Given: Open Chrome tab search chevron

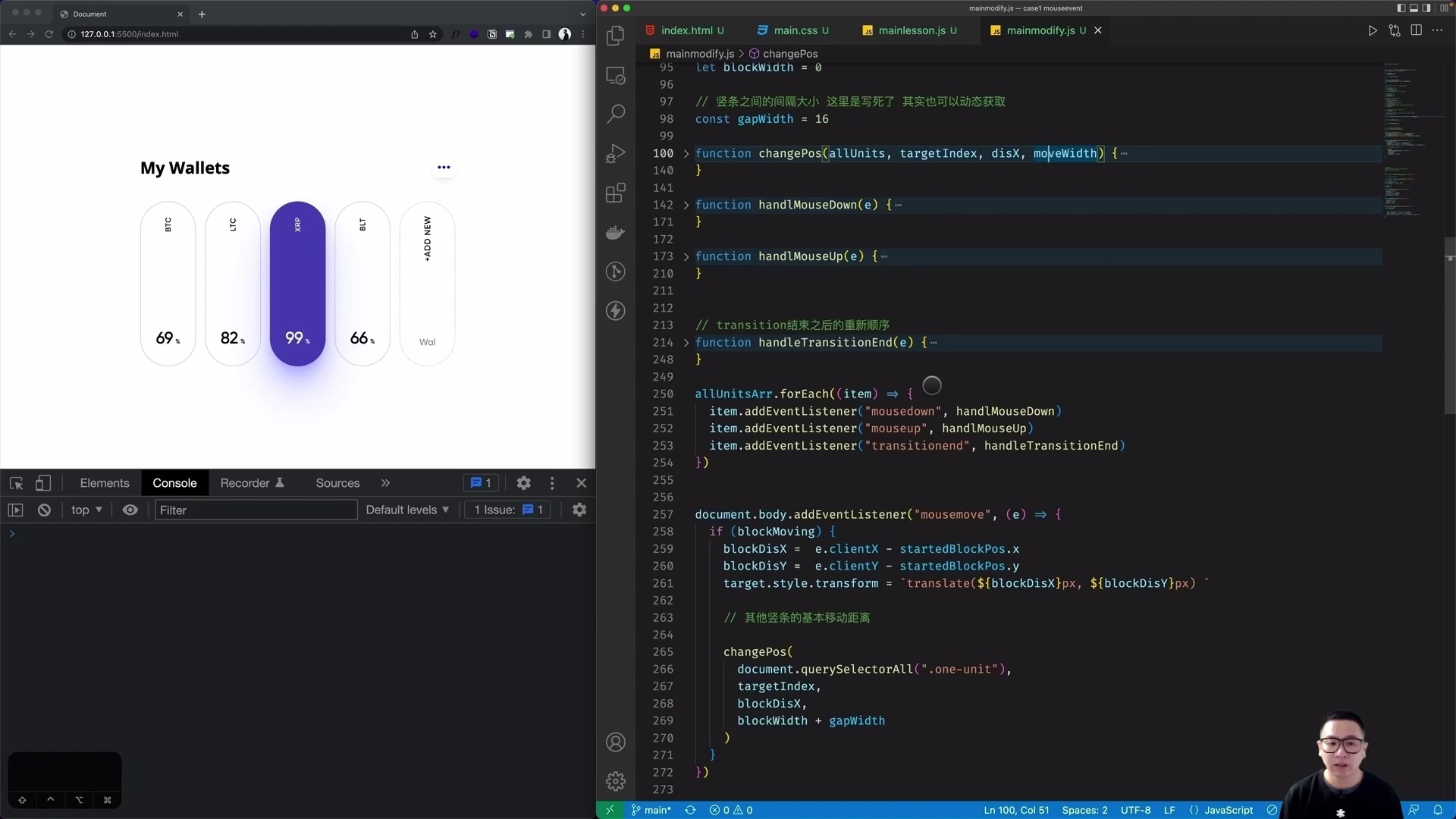Looking at the screenshot, I should point(582,14).
